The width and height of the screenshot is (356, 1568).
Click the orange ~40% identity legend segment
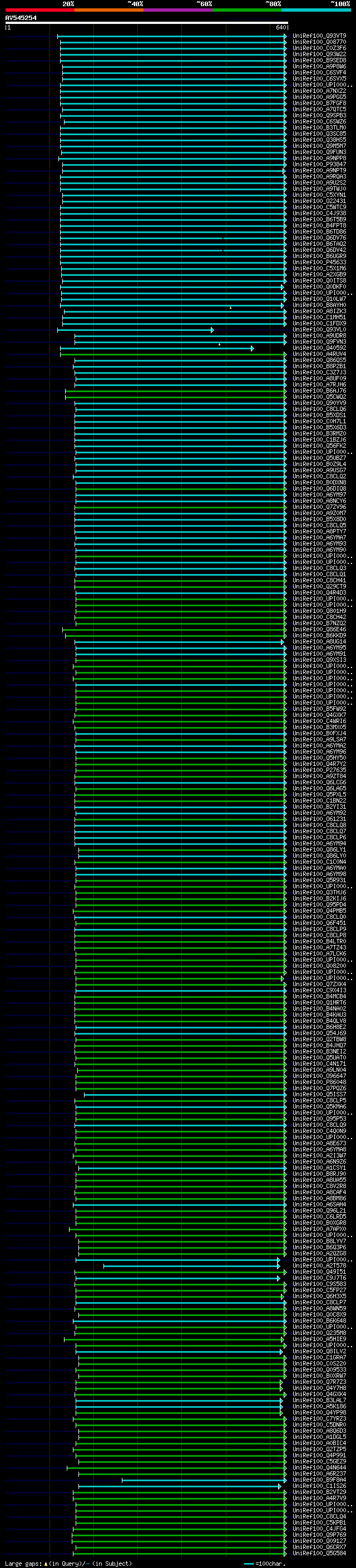click(109, 10)
